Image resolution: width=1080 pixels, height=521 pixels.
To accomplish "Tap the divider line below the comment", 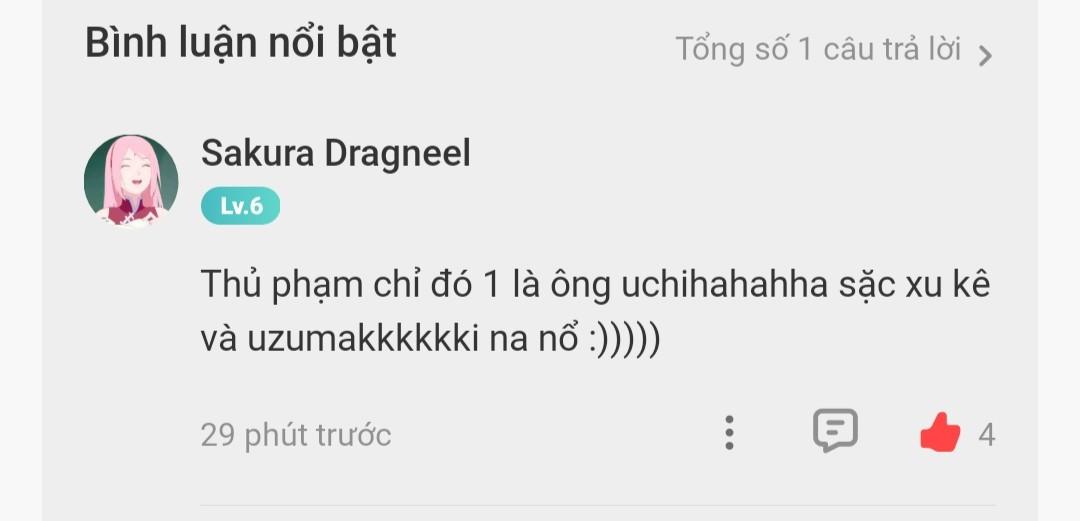I will (598, 505).
